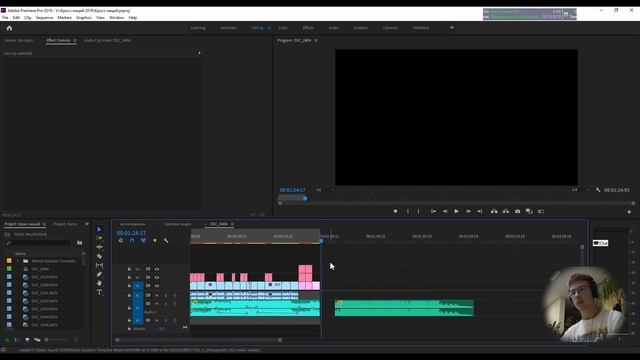Open the File menu
640x360 pixels.
tap(5, 18)
